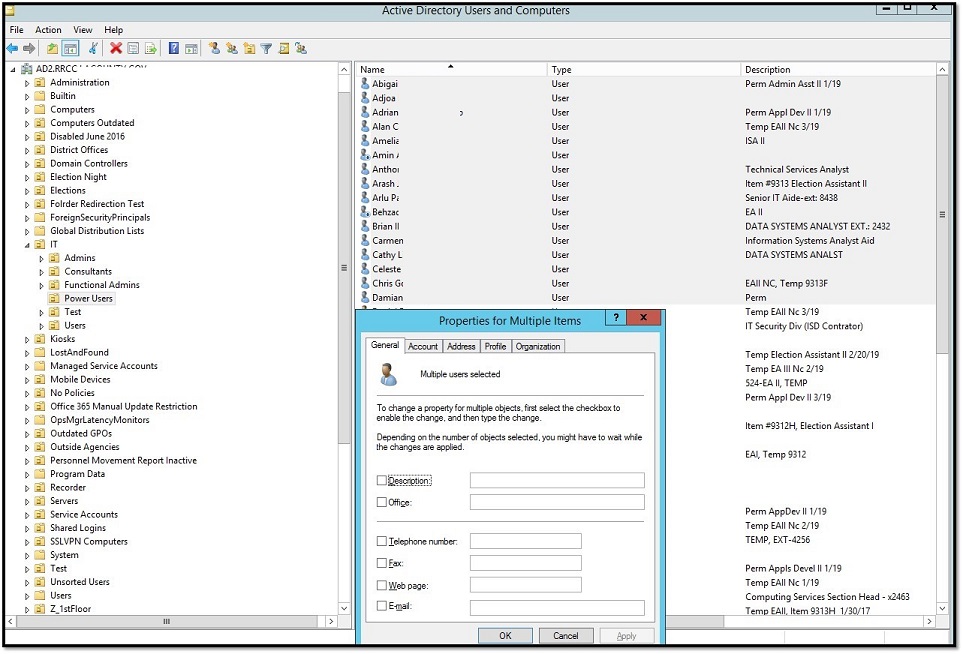This screenshot has width=963, height=654.
Task: Switch to the Address tab
Action: (x=461, y=346)
